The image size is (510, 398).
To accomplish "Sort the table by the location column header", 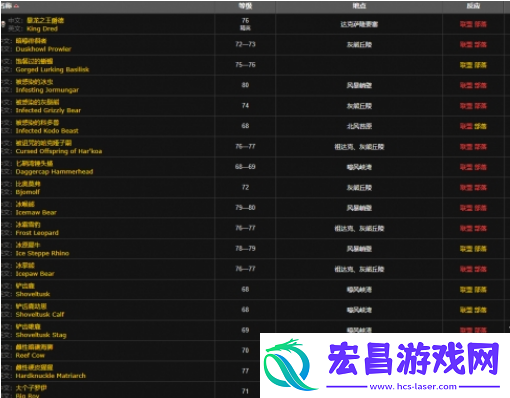I will 359,6.
